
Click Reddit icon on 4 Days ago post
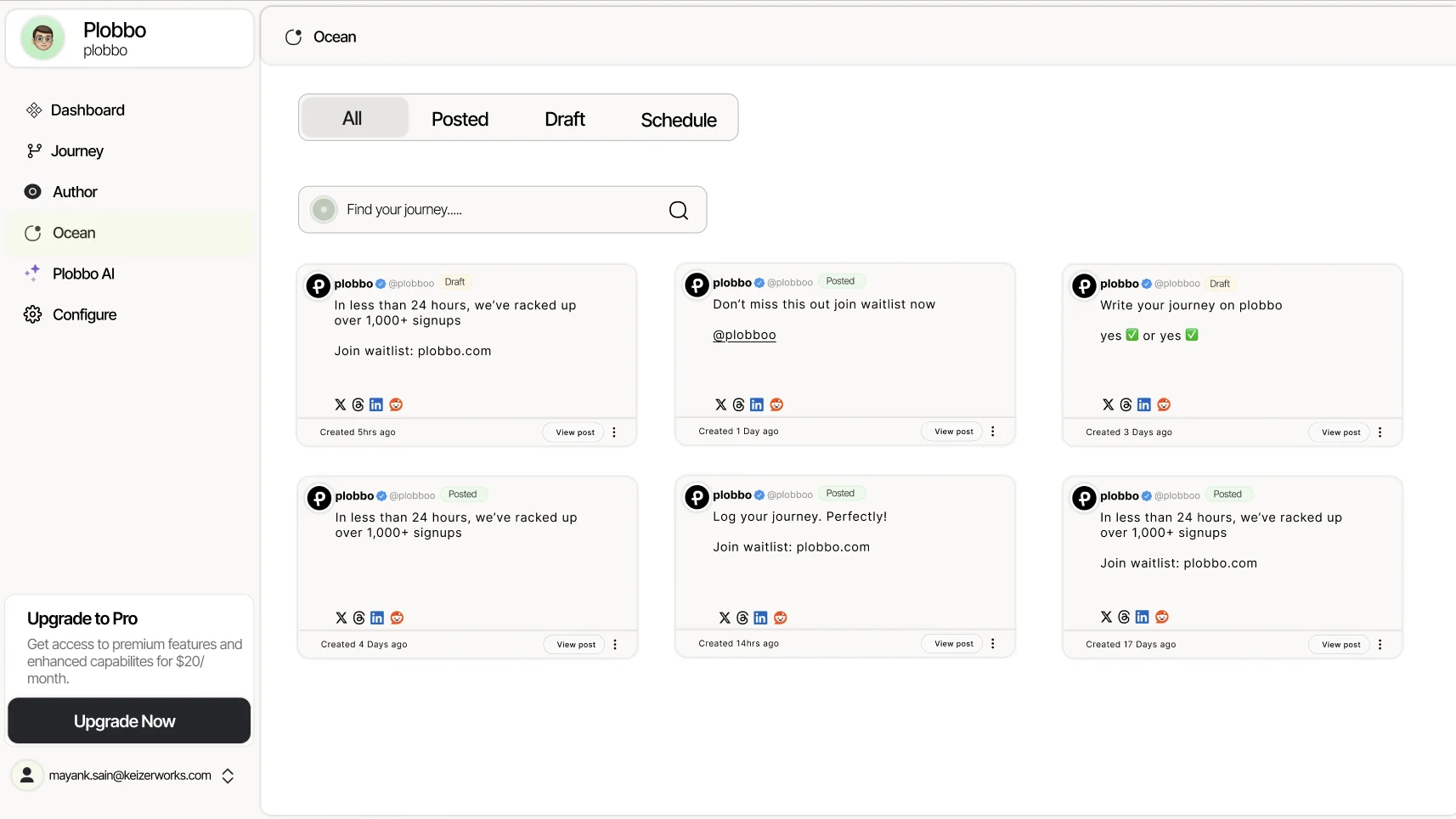point(397,618)
